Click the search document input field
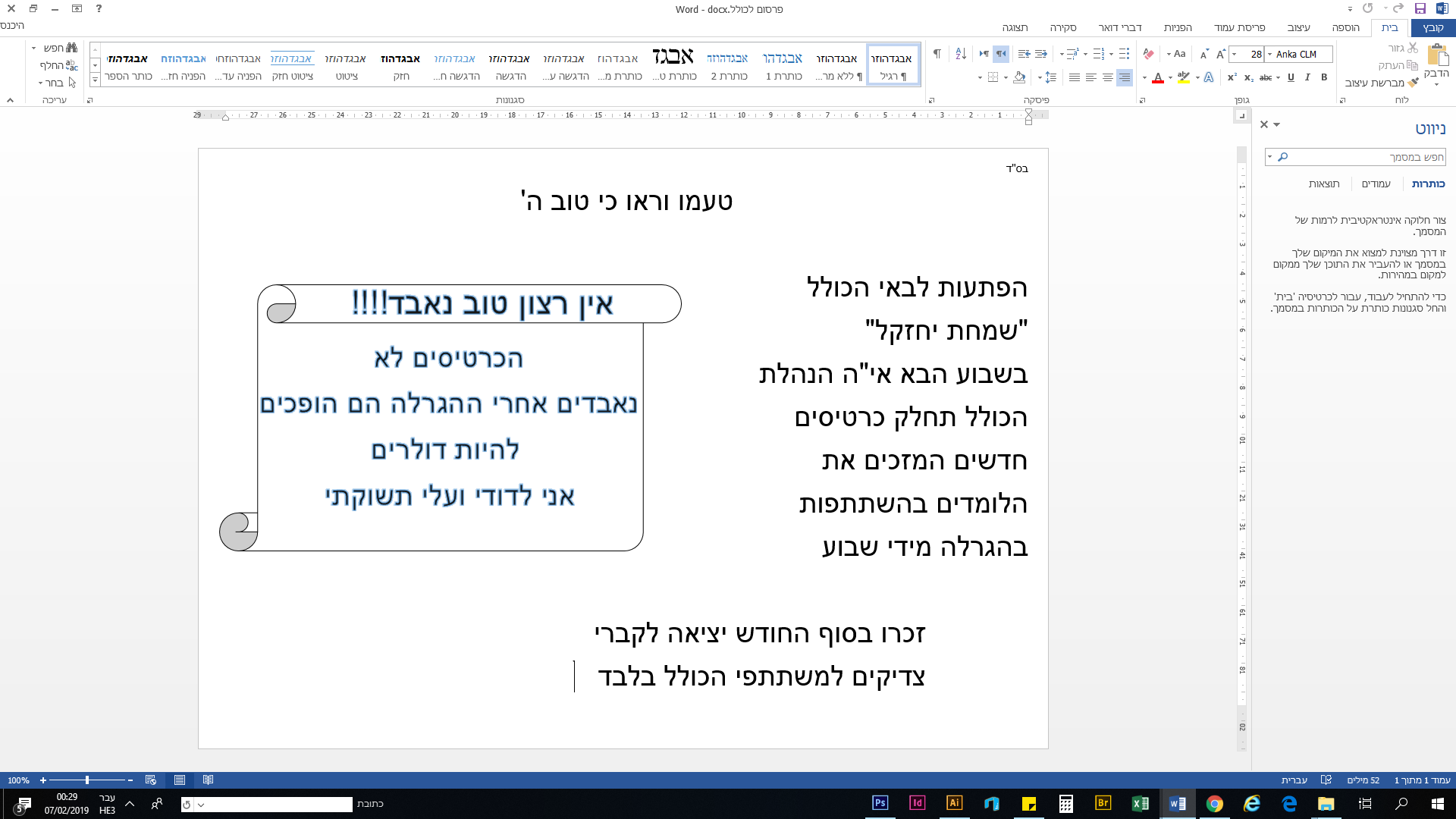Image resolution: width=1456 pixels, height=819 pixels. coord(1365,157)
